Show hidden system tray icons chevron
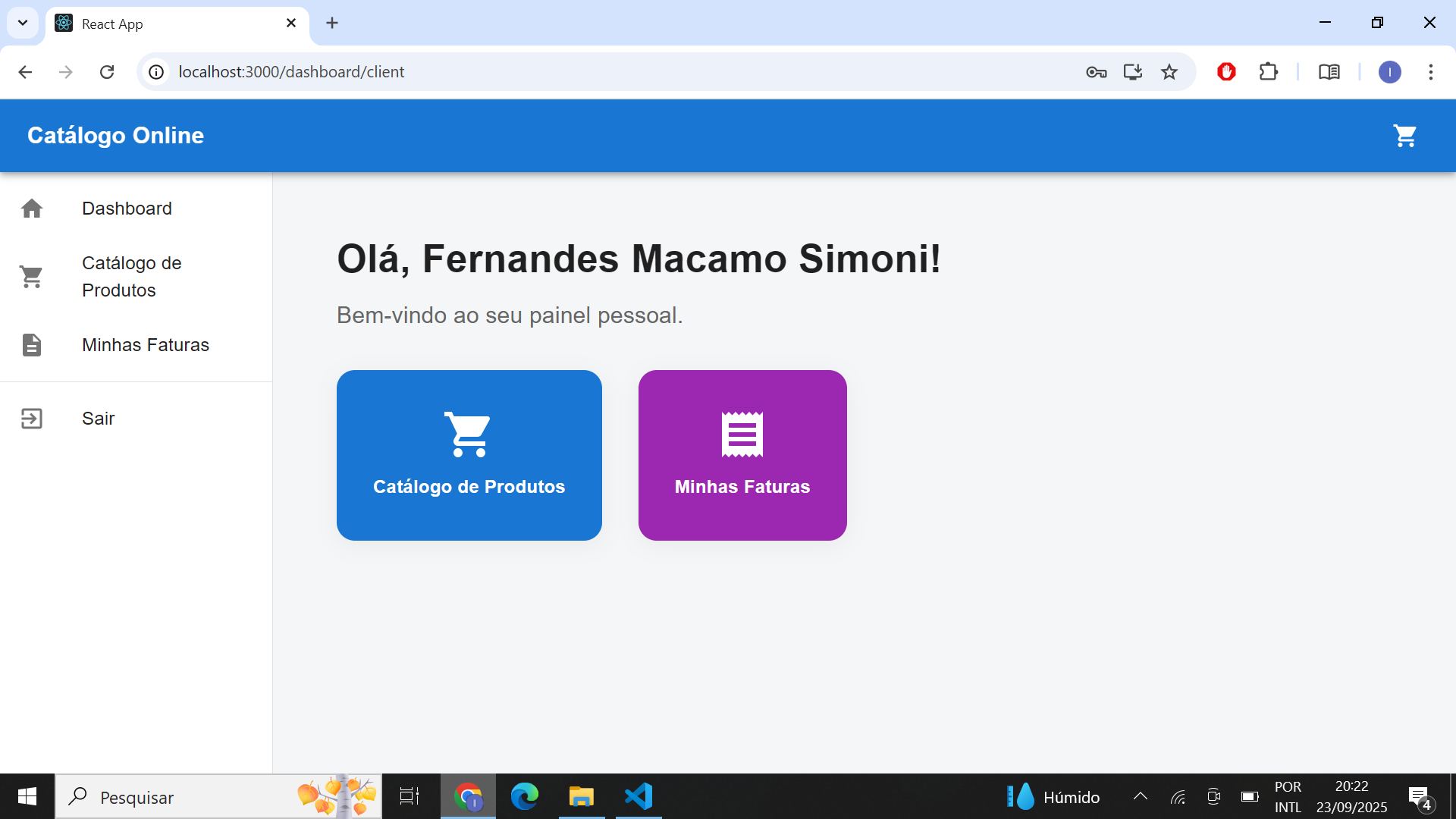The height and width of the screenshot is (819, 1456). click(x=1140, y=796)
